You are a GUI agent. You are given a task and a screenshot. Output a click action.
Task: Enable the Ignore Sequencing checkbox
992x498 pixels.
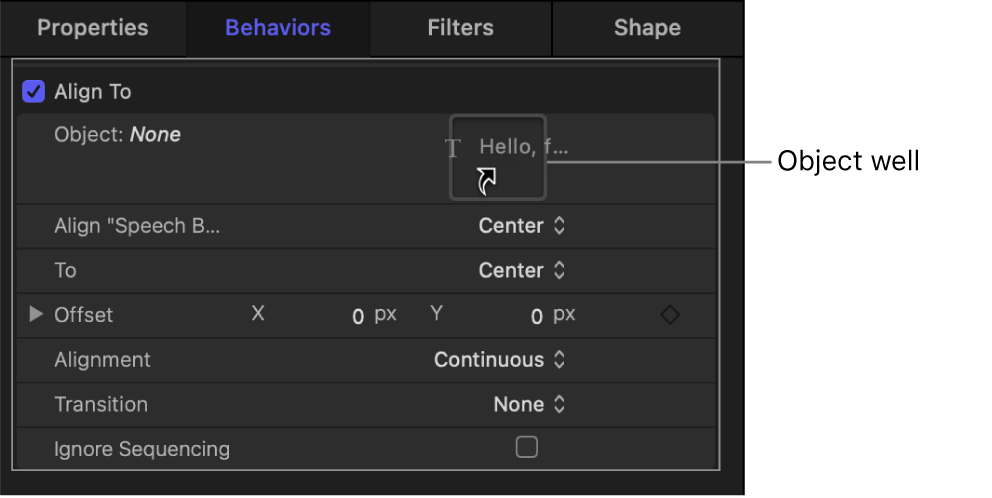click(x=526, y=448)
